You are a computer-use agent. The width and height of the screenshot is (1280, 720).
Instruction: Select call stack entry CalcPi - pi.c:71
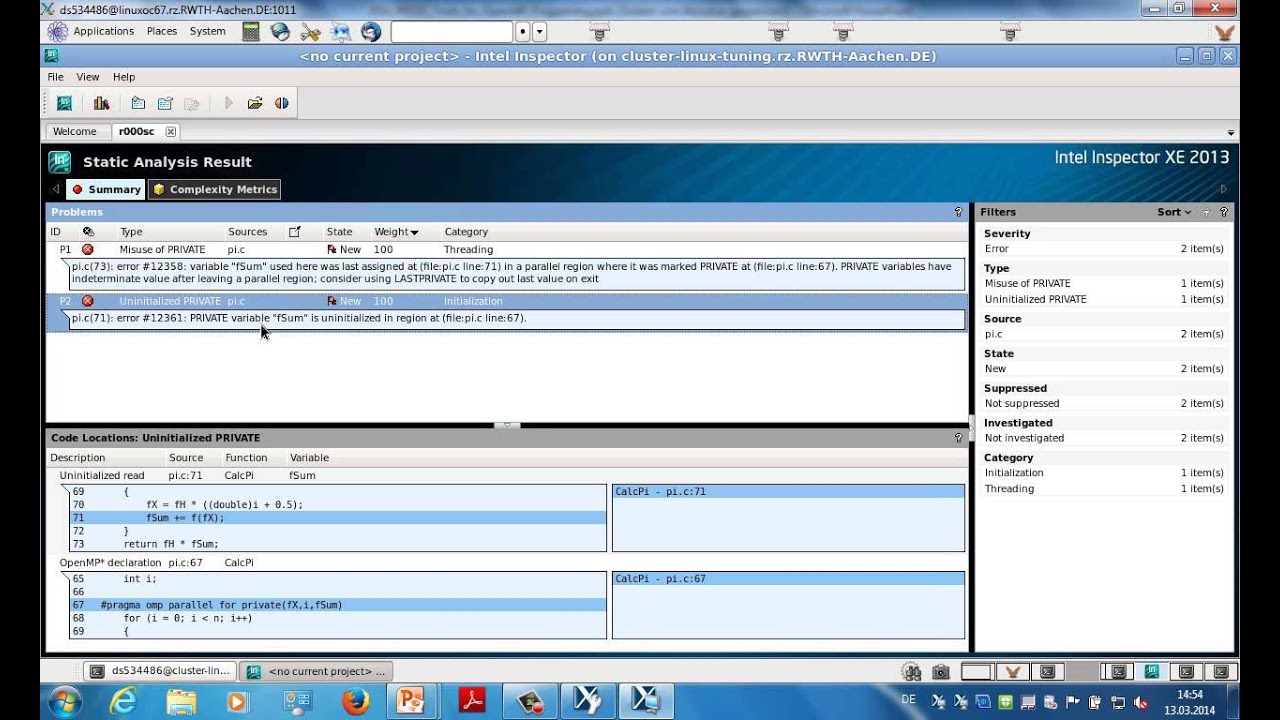[x=788, y=492]
